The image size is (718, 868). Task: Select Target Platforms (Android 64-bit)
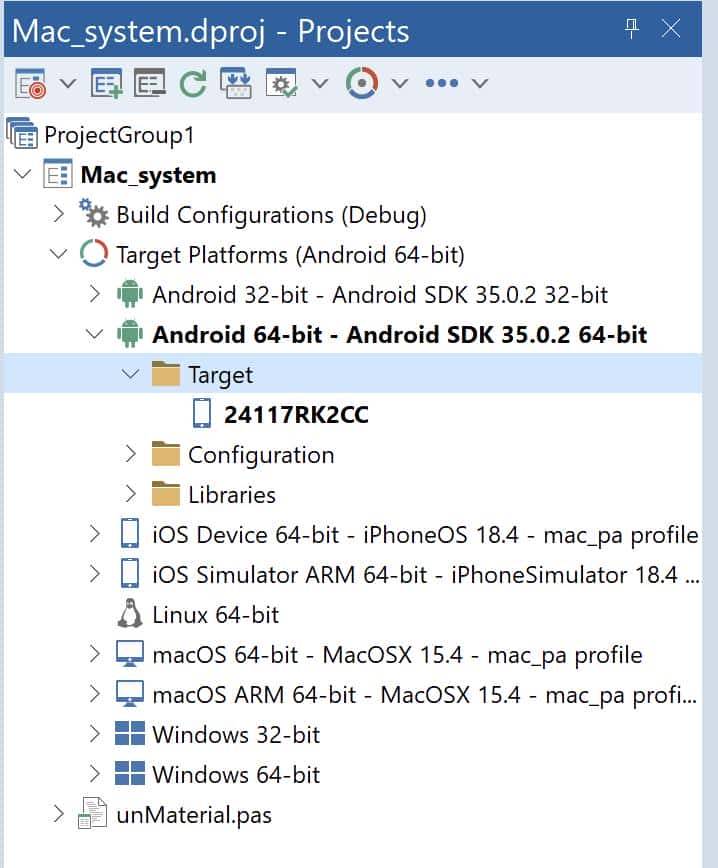pyautogui.click(x=290, y=255)
